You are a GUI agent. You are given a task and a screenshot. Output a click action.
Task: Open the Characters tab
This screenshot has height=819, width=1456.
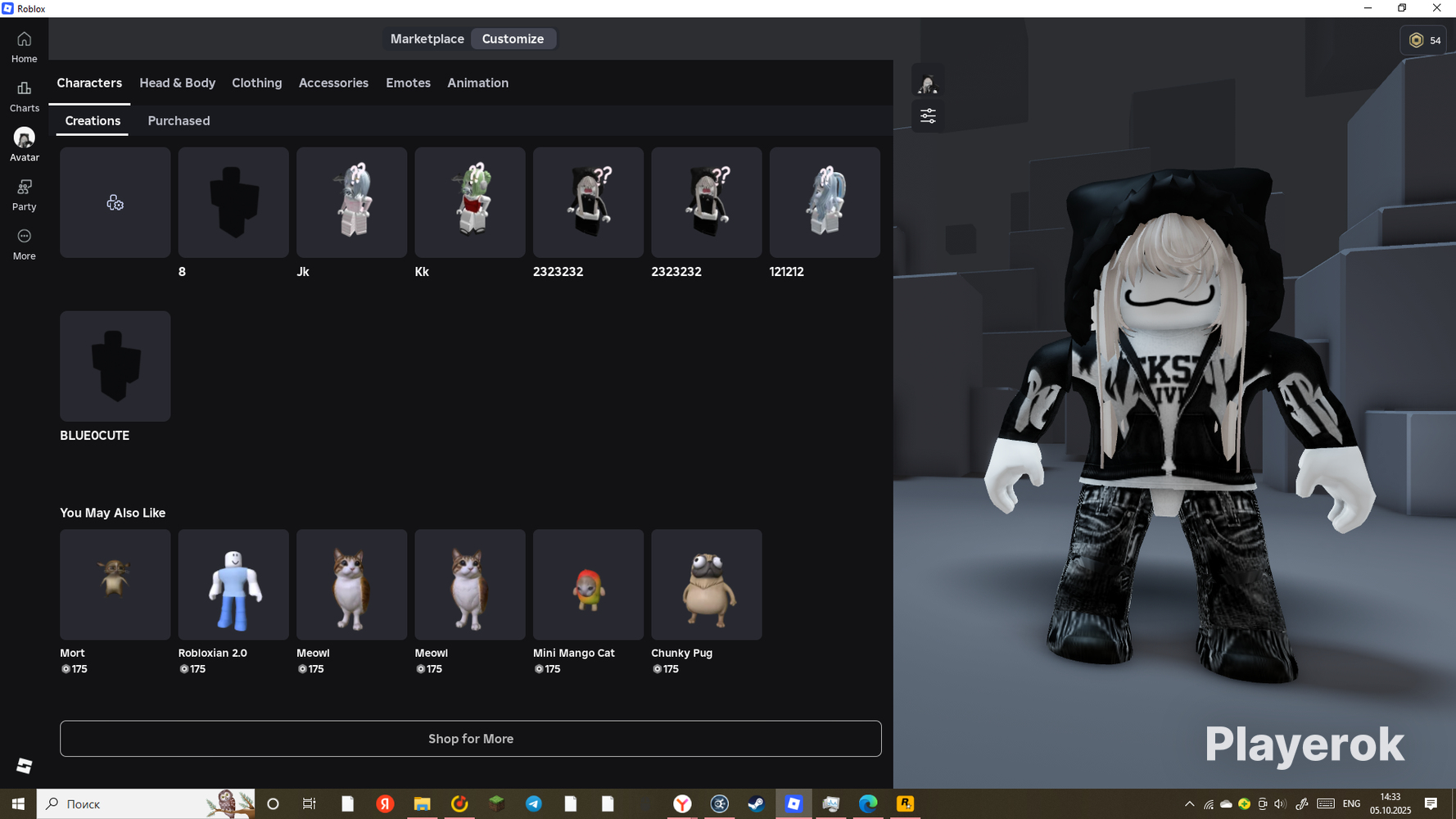pos(89,83)
